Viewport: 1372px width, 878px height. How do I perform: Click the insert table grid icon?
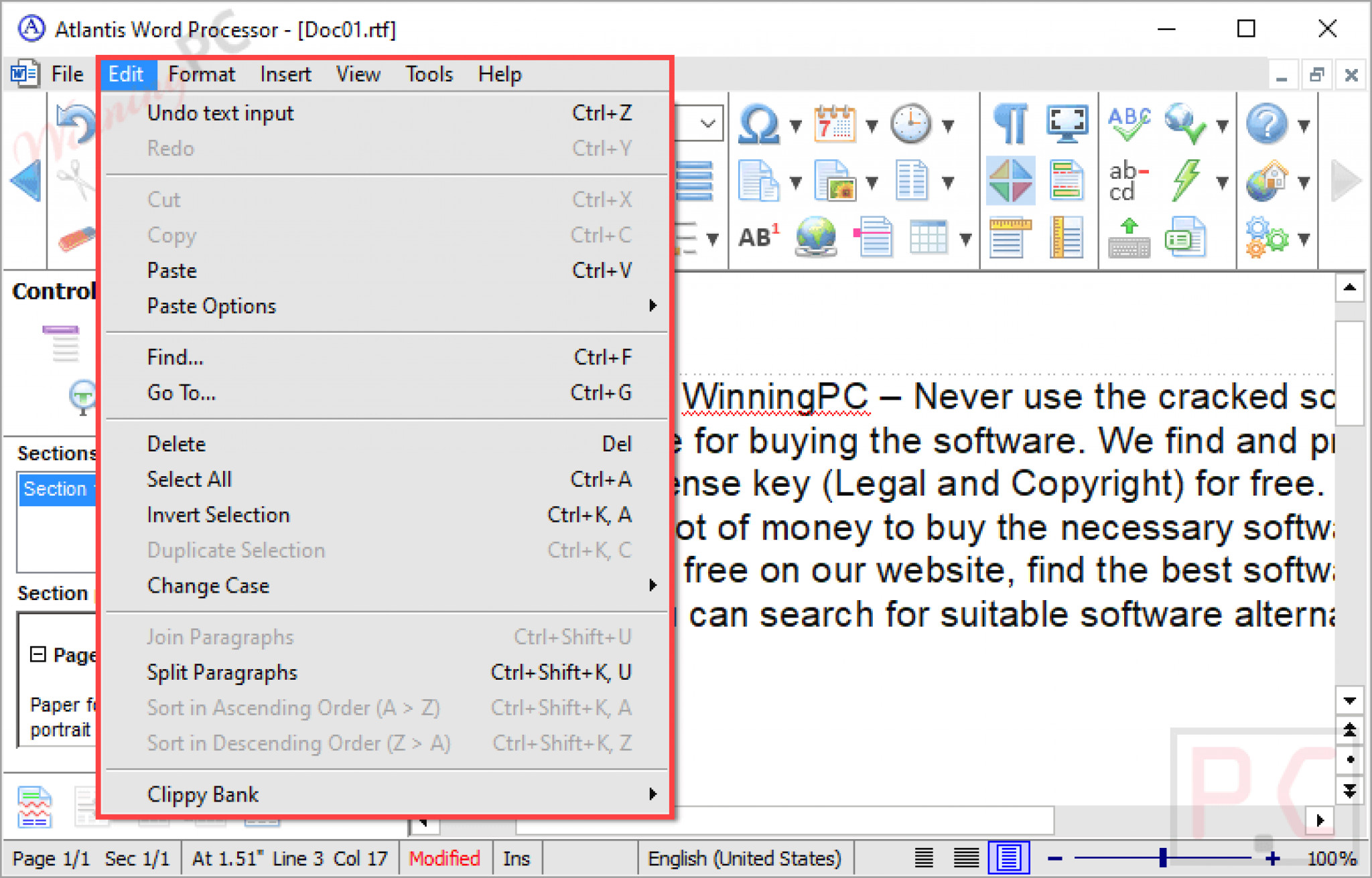click(929, 236)
